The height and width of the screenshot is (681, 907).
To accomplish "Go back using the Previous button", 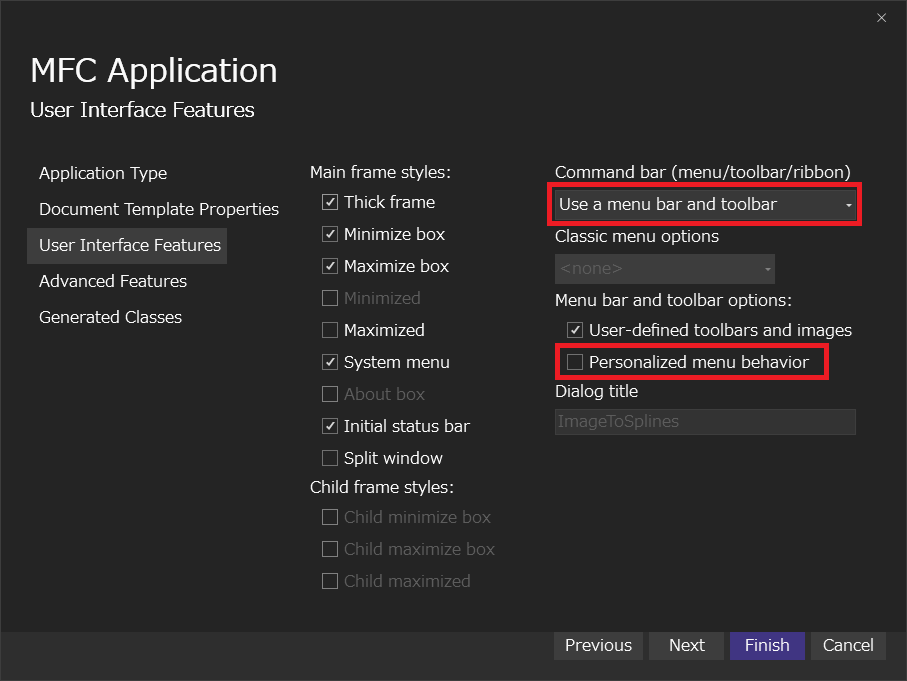I will pos(597,645).
